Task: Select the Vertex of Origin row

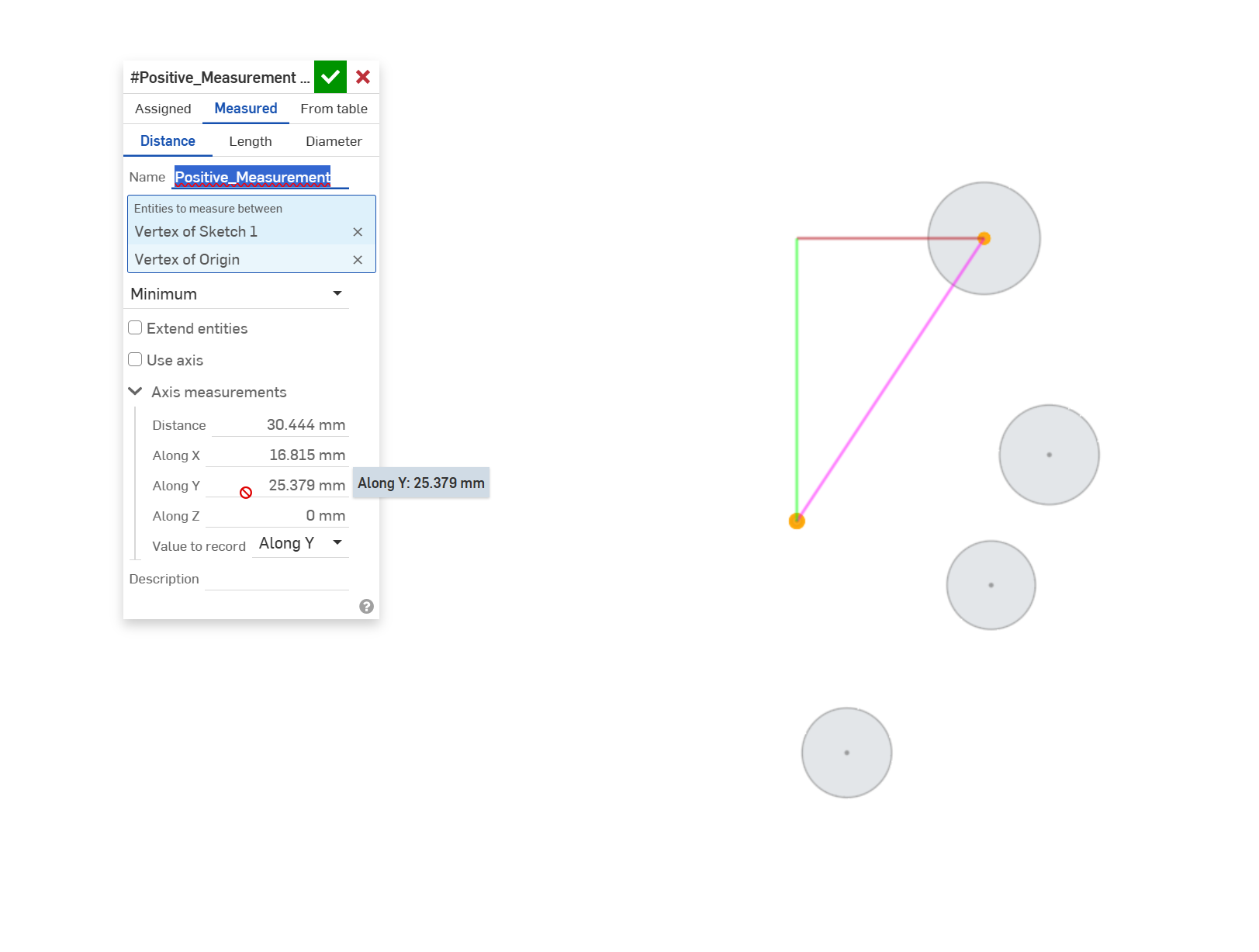Action: pyautogui.click(x=251, y=260)
